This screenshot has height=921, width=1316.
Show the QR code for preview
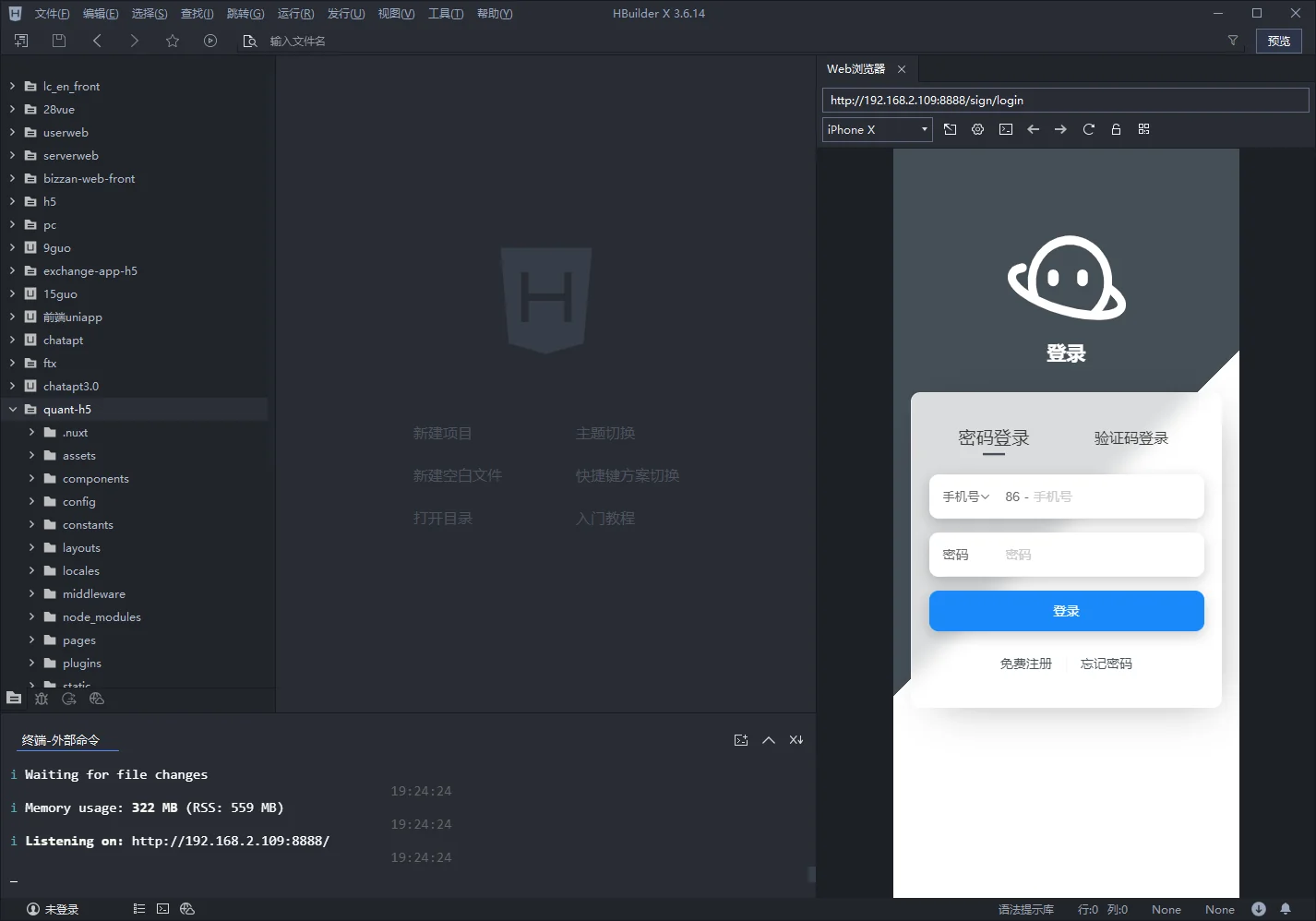click(x=1144, y=129)
